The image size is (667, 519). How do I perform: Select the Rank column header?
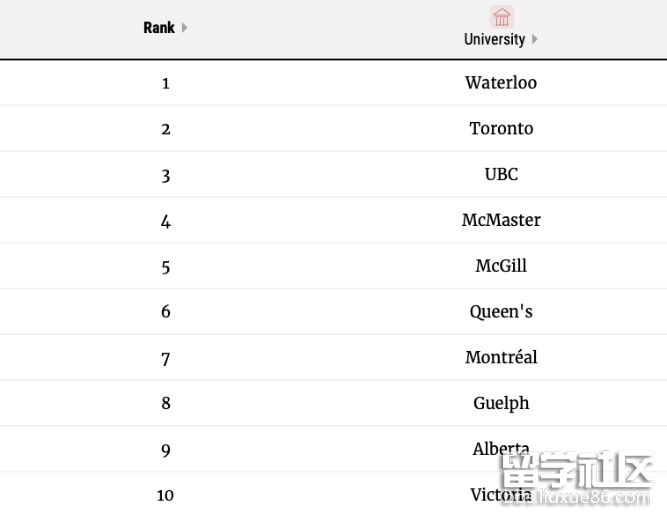159,28
